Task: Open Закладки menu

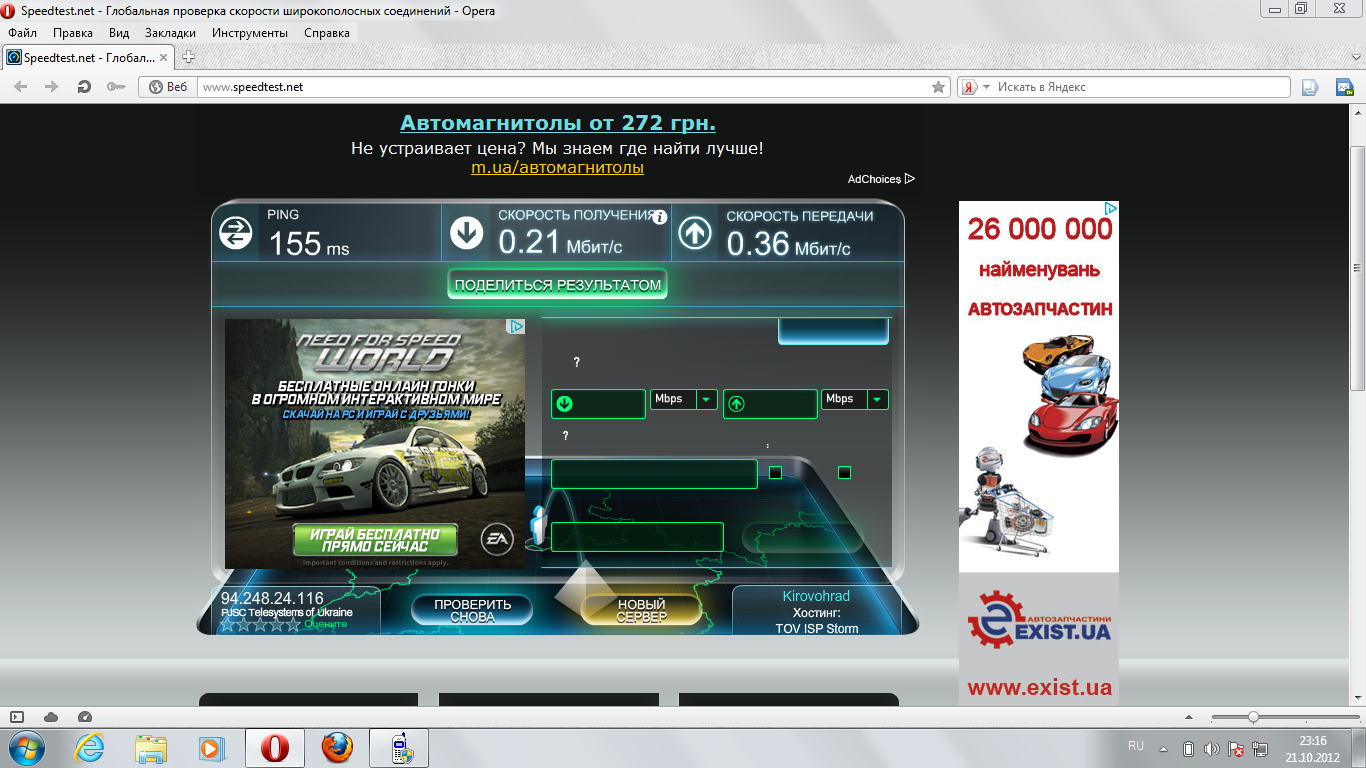Action: point(170,33)
